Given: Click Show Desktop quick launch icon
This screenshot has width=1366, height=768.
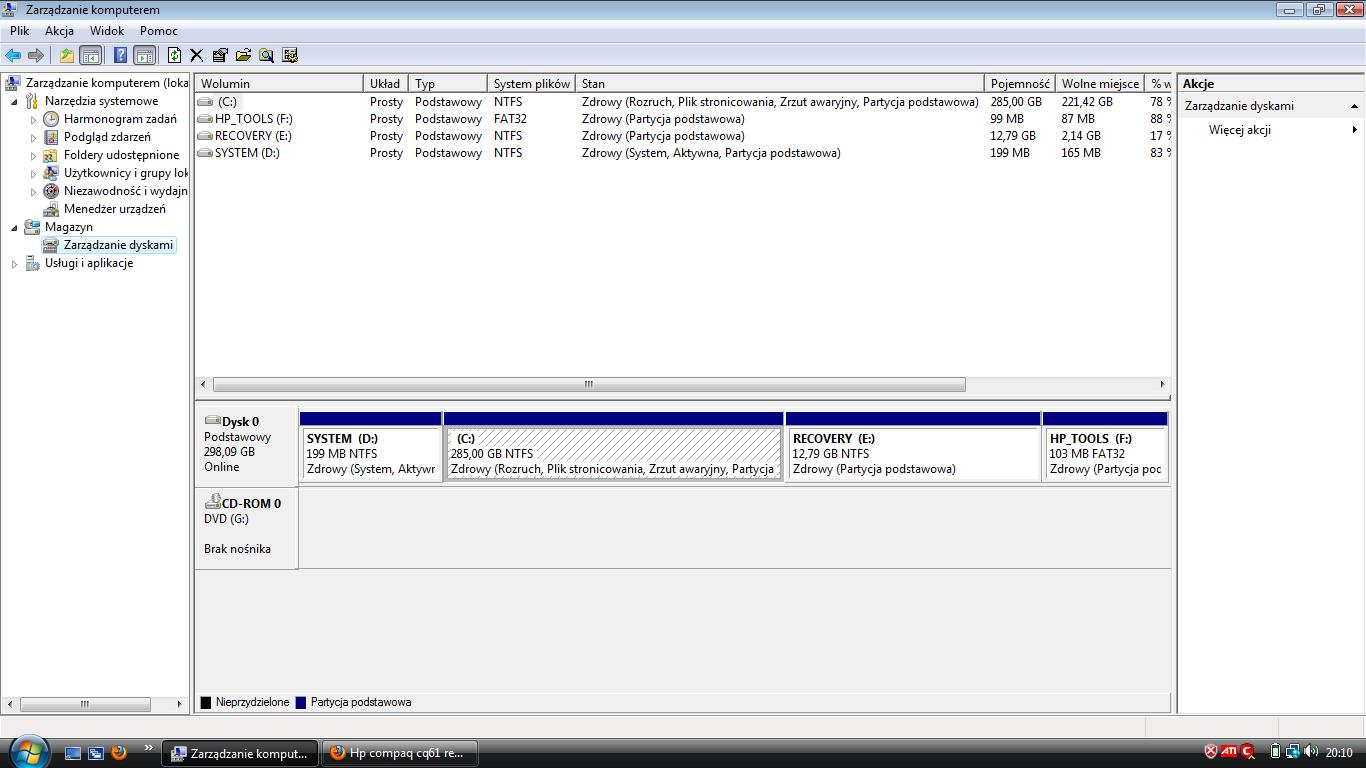Looking at the screenshot, I should pyautogui.click(x=73, y=752).
